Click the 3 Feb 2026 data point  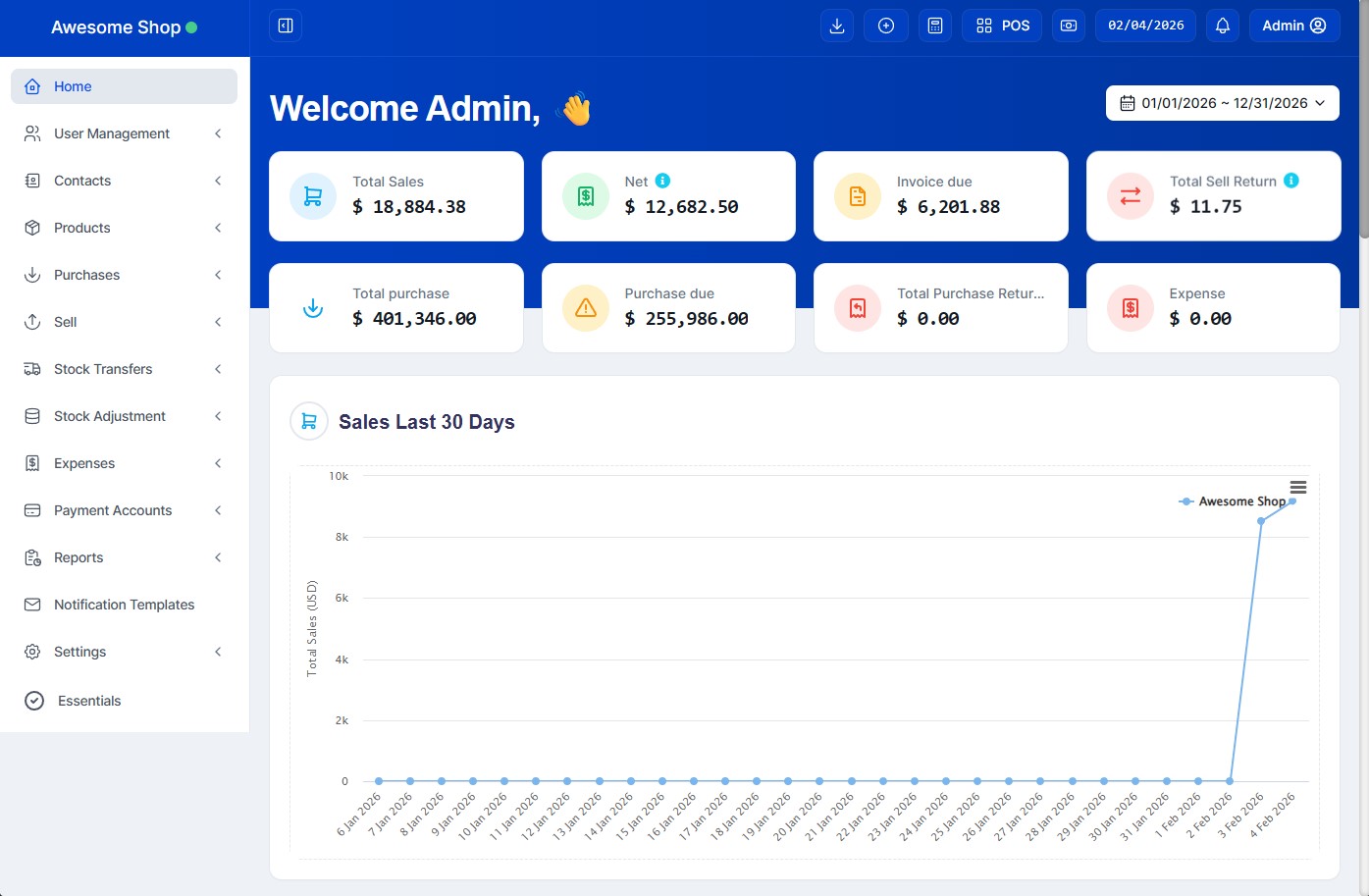point(1261,521)
